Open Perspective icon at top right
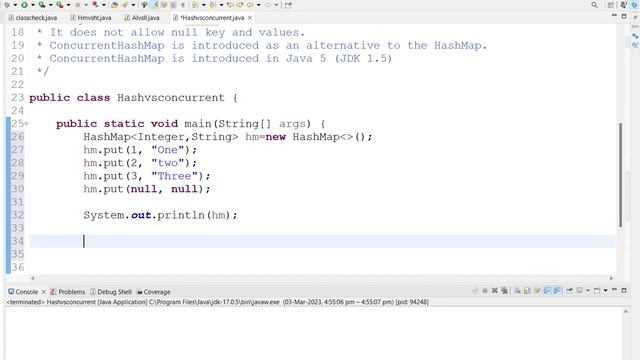The width and height of the screenshot is (640, 360). tap(611, 5)
